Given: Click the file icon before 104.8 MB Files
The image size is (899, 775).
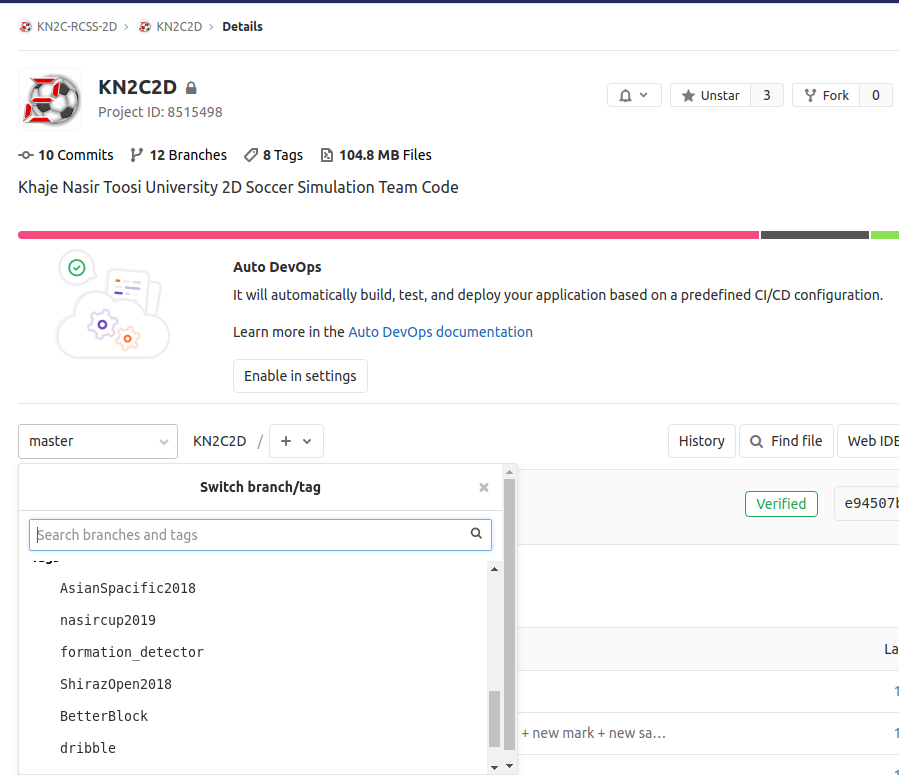Looking at the screenshot, I should point(326,155).
